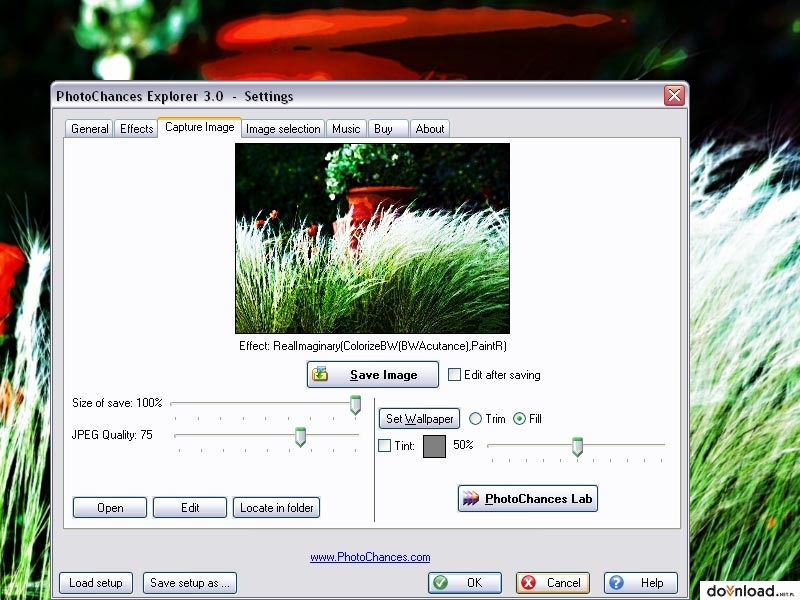Click the Open button
Screen dimensions: 800x600
[110, 508]
